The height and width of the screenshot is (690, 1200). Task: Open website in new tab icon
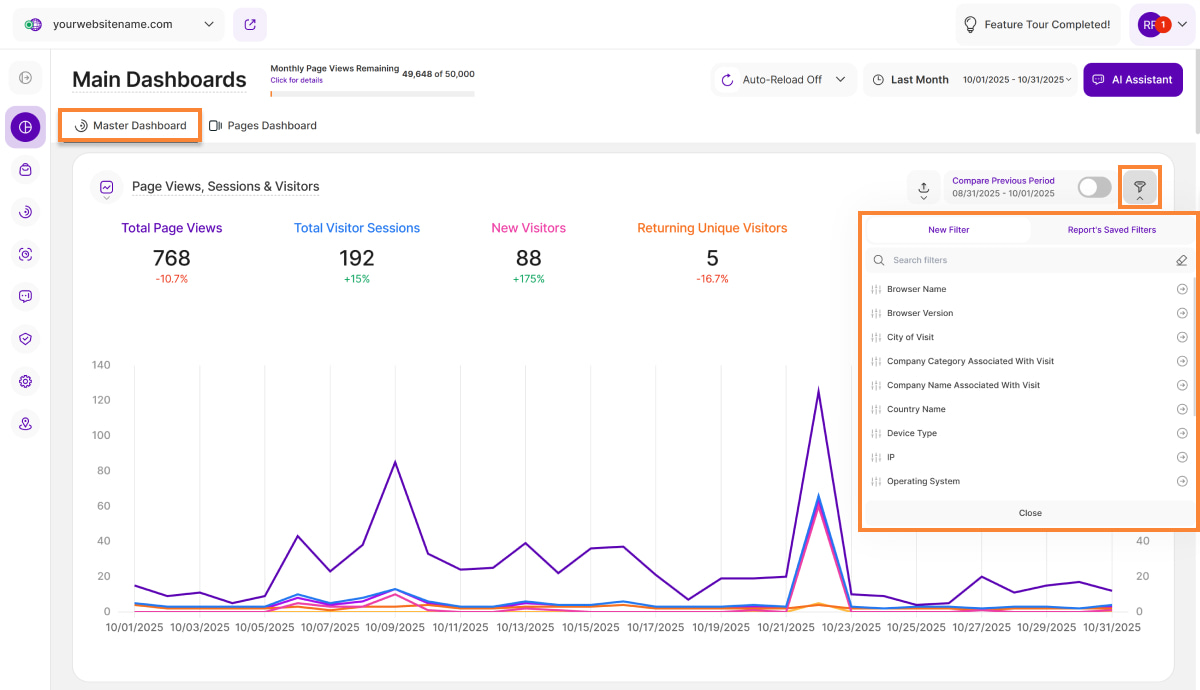tap(249, 24)
